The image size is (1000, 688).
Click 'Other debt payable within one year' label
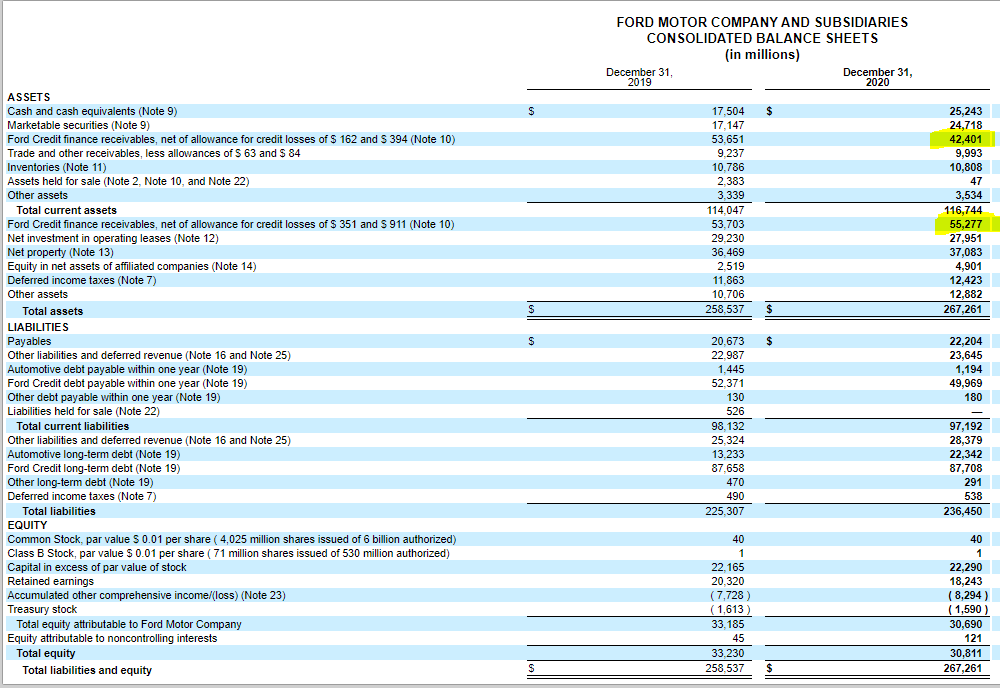114,397
